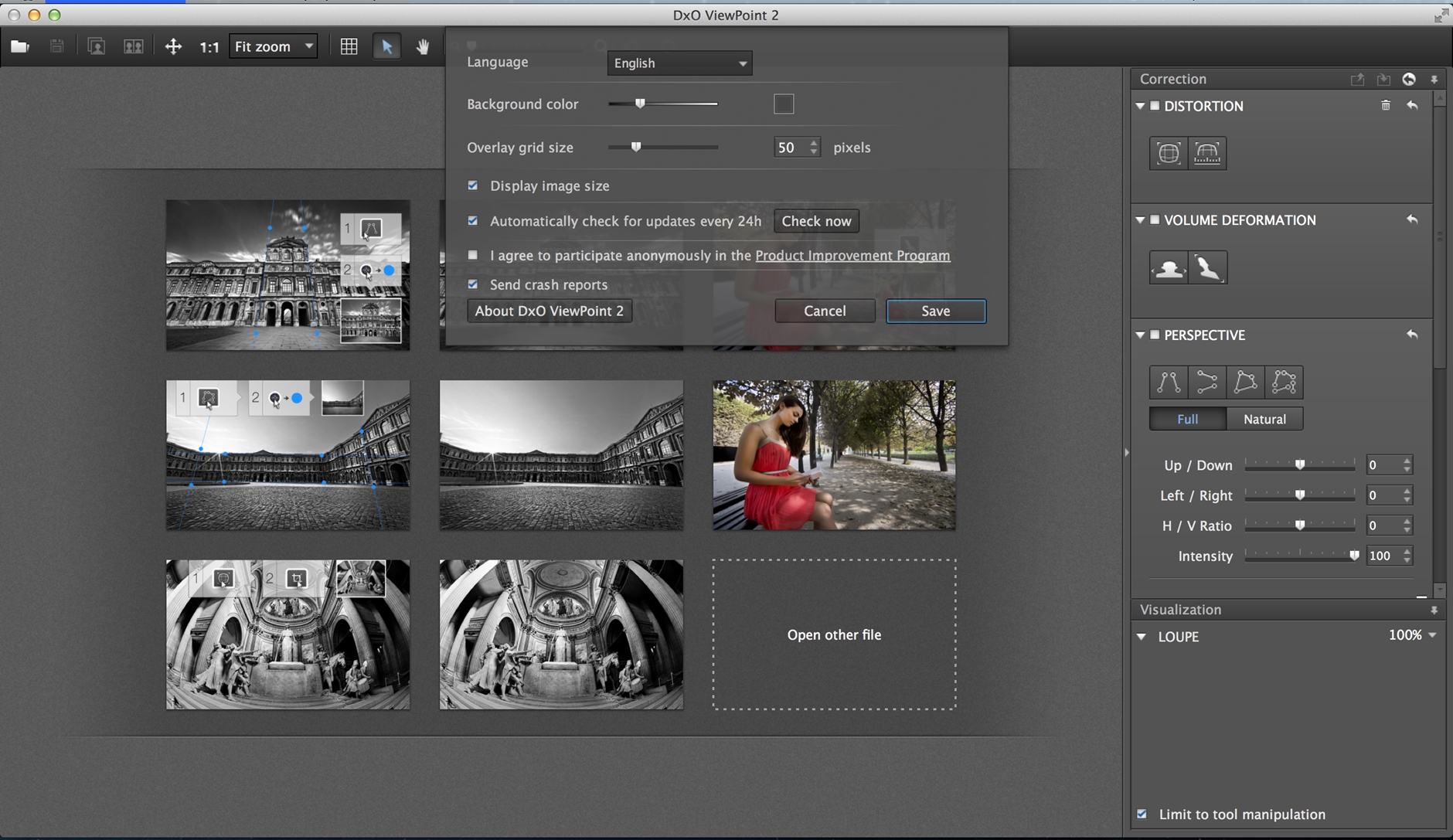Collapse the VOLUME DEFORMATION section triangle
The height and width of the screenshot is (840, 1453).
coord(1140,220)
